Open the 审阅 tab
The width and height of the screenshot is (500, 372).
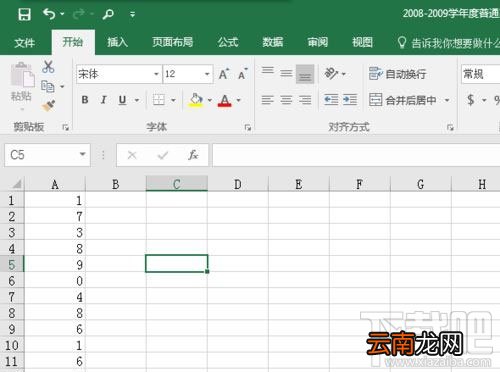tap(317, 42)
